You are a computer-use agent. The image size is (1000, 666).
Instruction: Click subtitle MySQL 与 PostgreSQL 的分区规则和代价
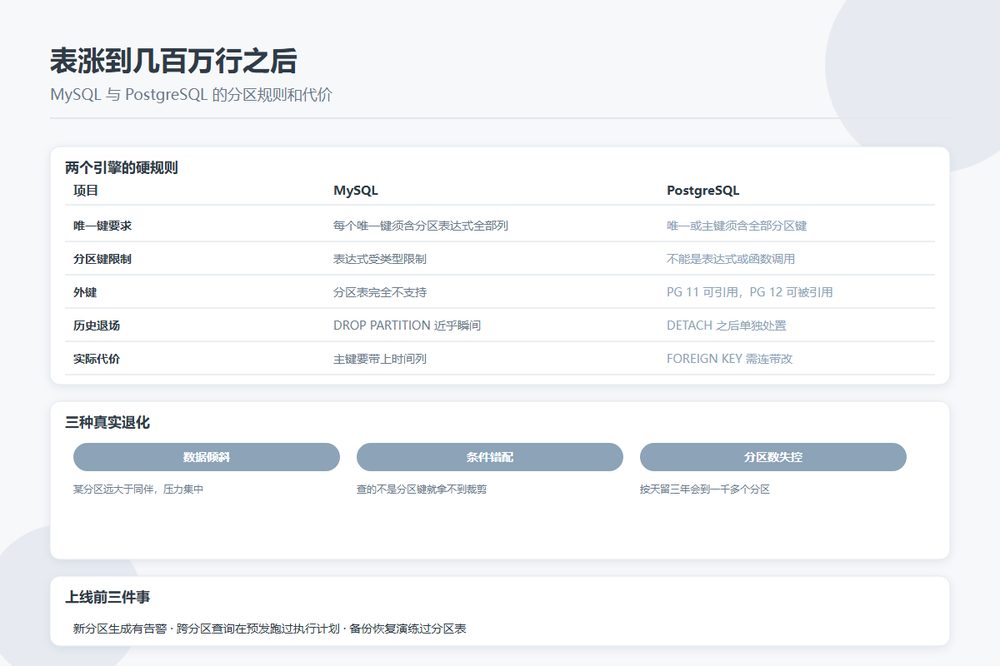[x=191, y=94]
